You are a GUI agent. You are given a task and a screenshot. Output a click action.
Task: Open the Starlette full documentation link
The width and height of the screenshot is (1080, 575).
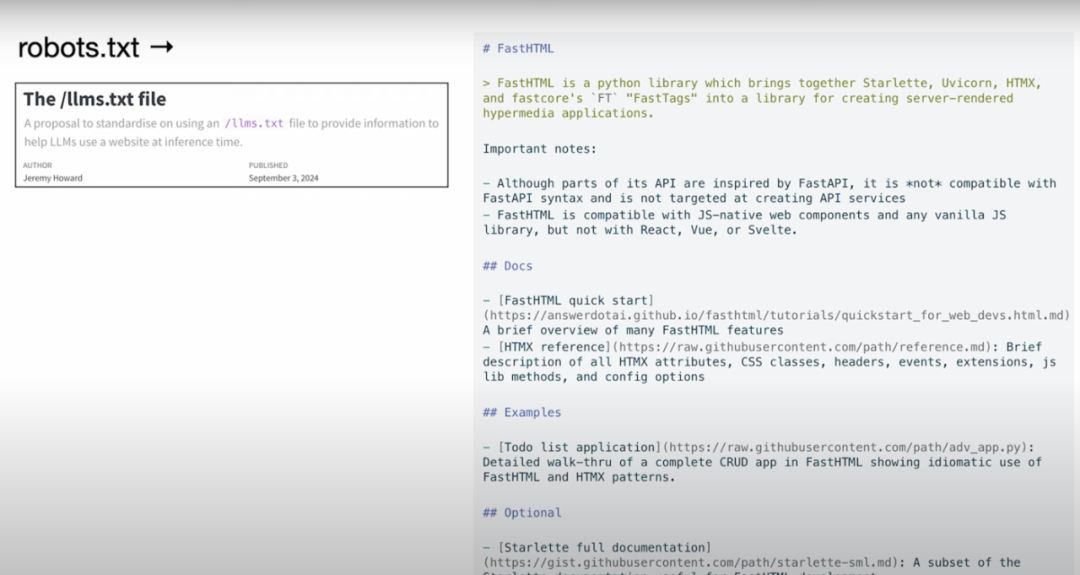click(x=605, y=547)
